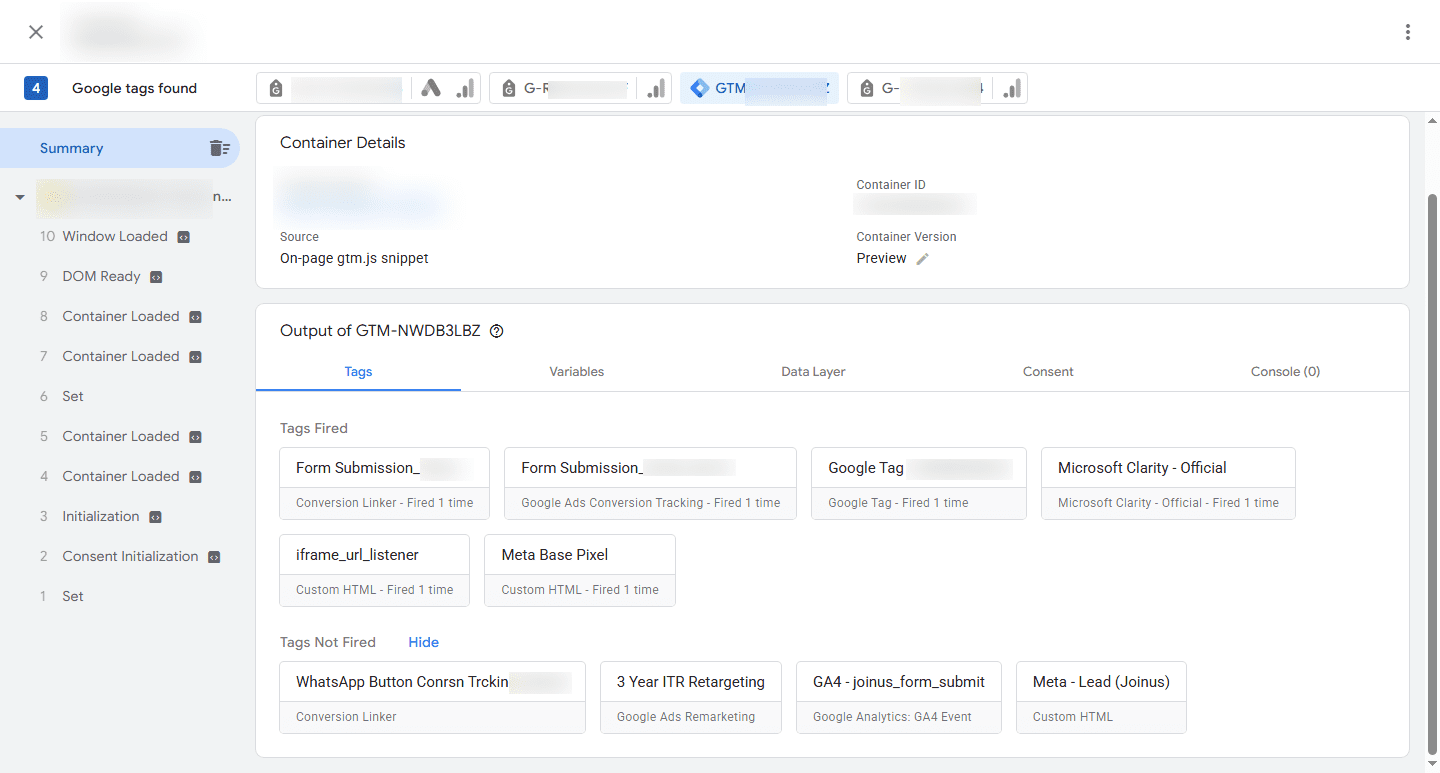Select the Initialization event in sidebar
Screen dimensions: 1440x773
[100, 516]
